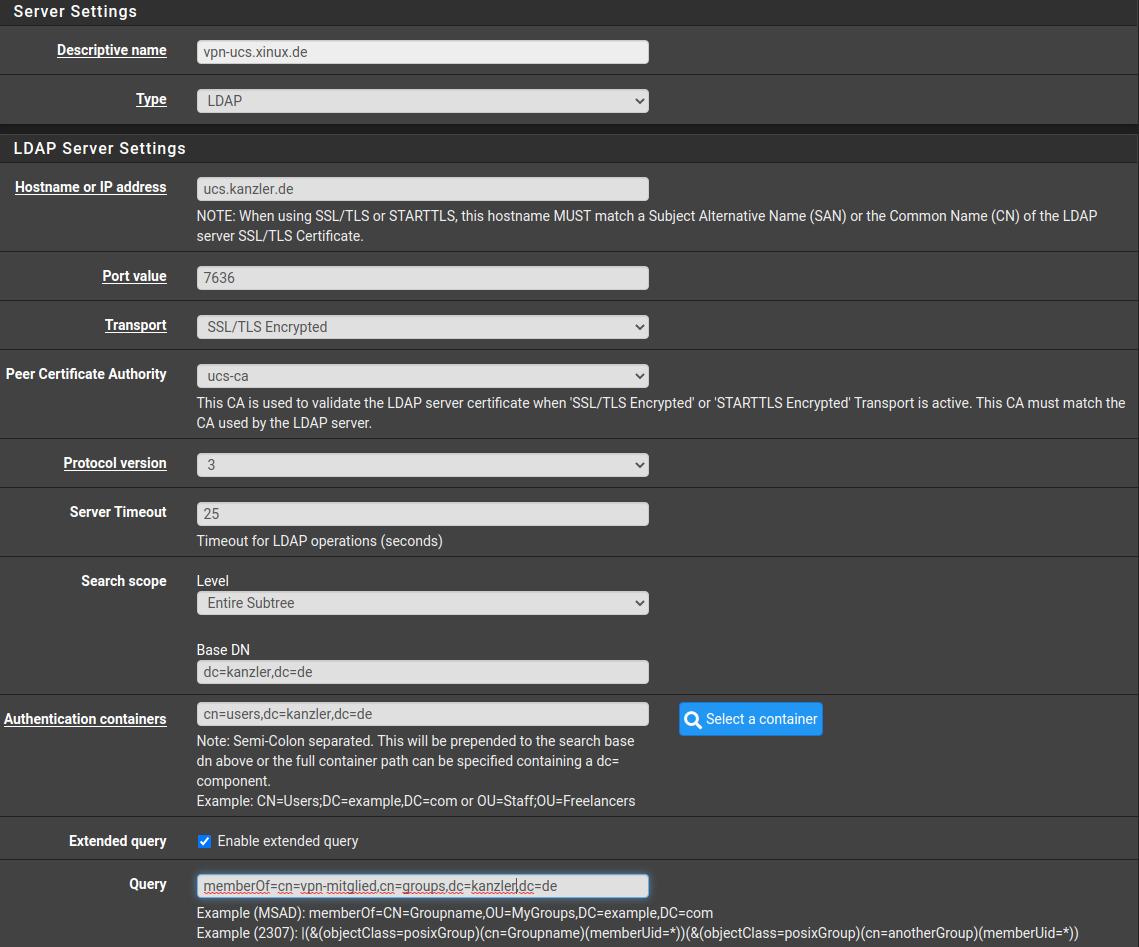Click the Descriptive name label link
The image size is (1139, 947).
point(111,50)
